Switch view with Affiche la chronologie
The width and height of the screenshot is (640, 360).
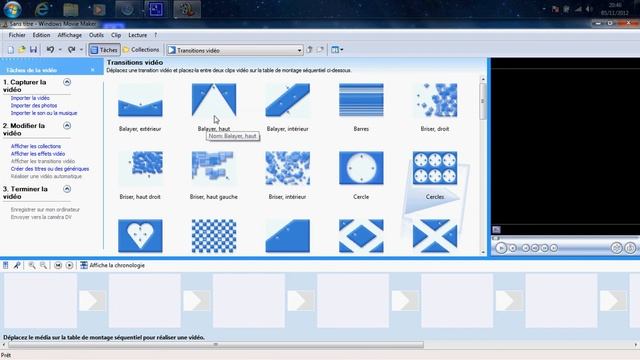click(x=112, y=265)
